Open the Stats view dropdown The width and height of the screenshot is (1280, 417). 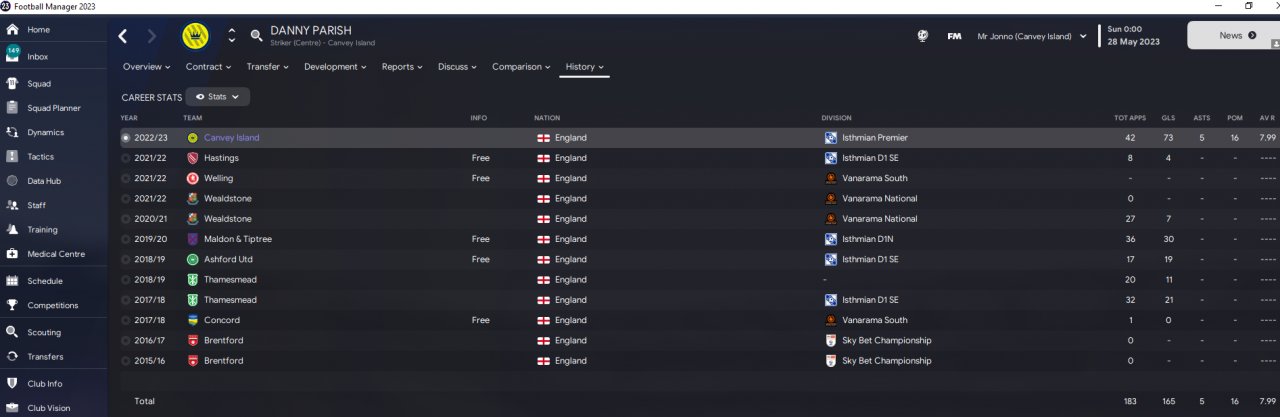click(217, 97)
